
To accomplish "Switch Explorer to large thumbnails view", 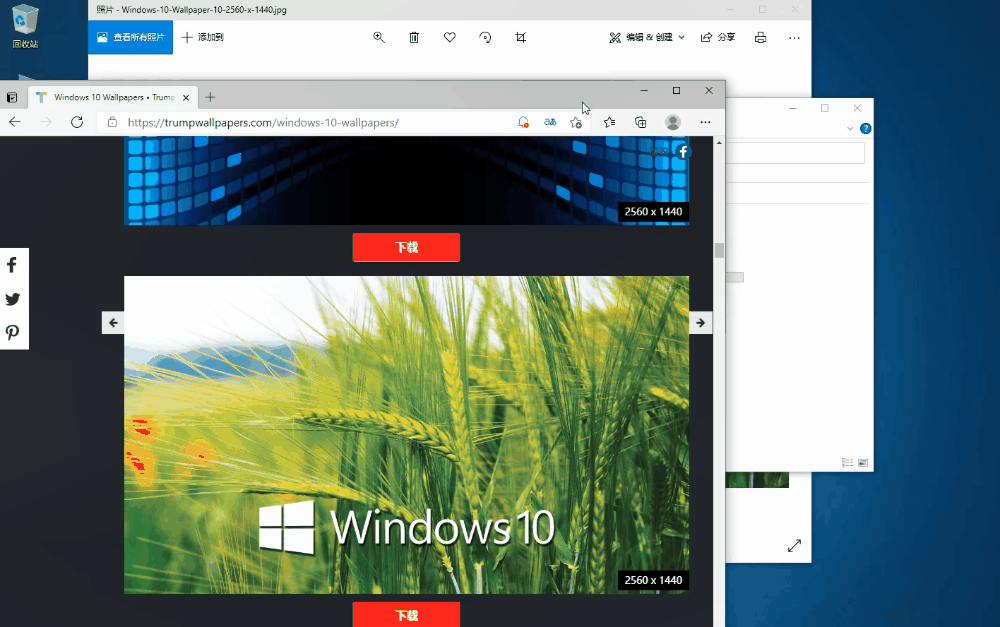I will tap(863, 462).
